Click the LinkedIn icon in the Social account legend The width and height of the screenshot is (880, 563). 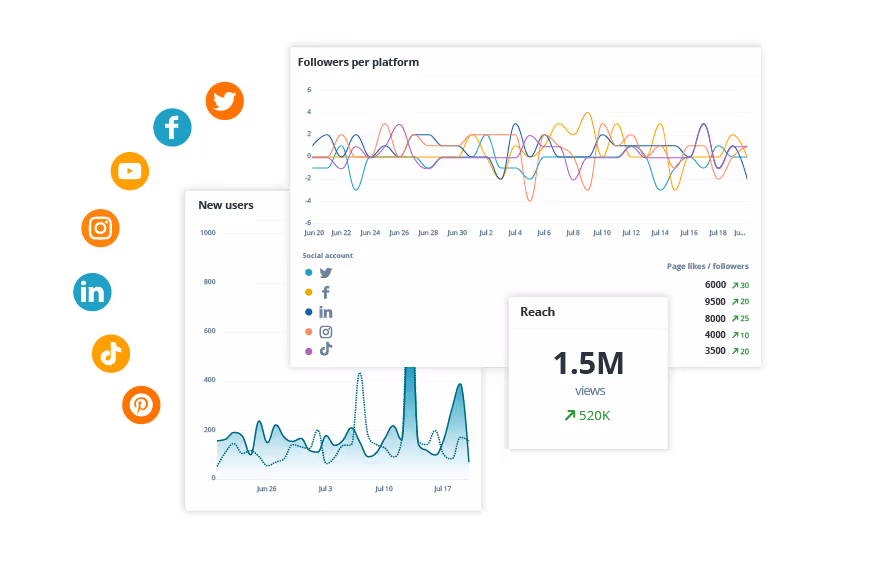pyautogui.click(x=326, y=312)
